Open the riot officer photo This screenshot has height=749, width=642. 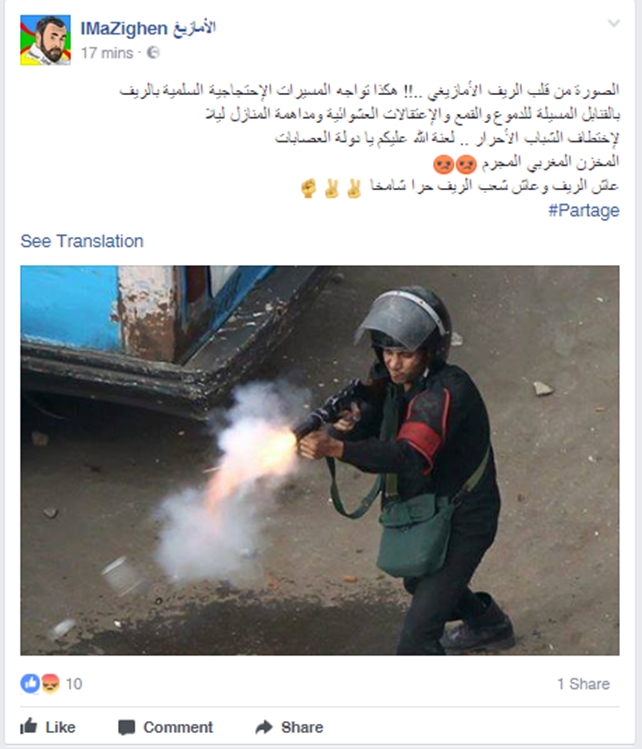coord(320,460)
